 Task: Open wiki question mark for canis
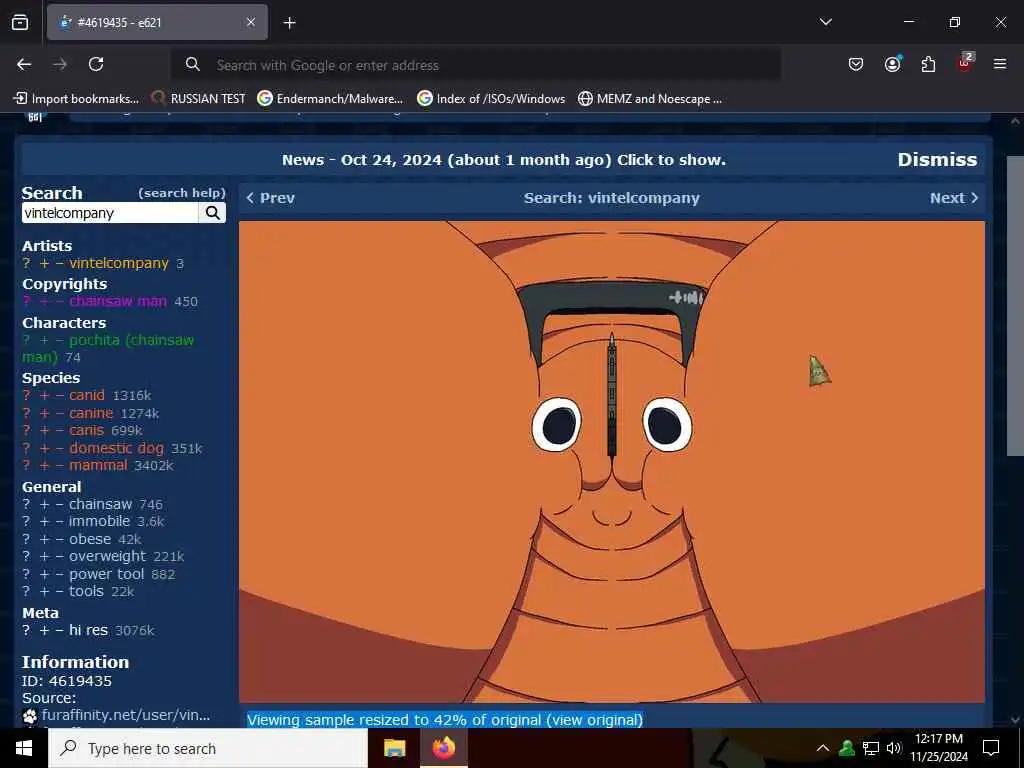[26, 430]
